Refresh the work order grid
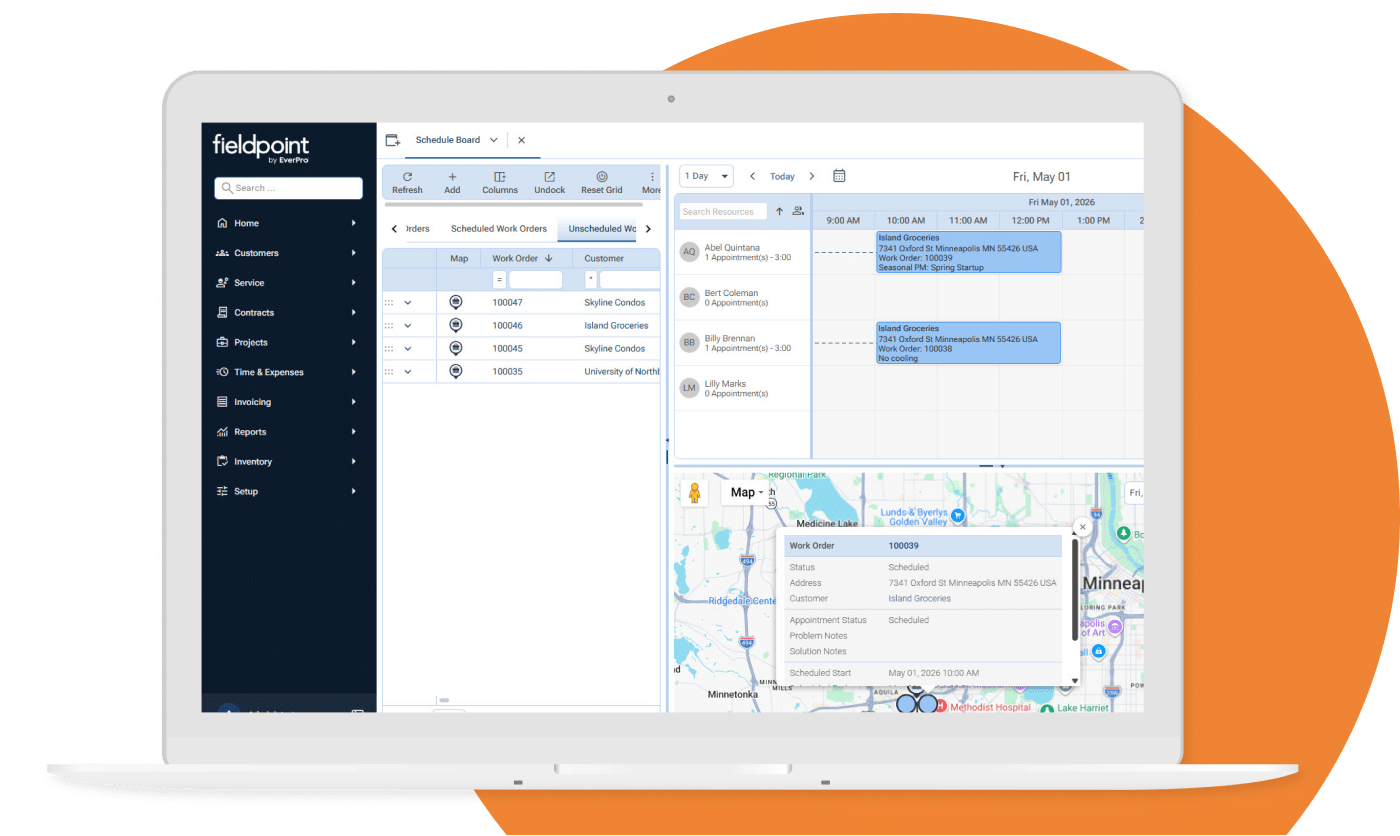 [x=407, y=183]
